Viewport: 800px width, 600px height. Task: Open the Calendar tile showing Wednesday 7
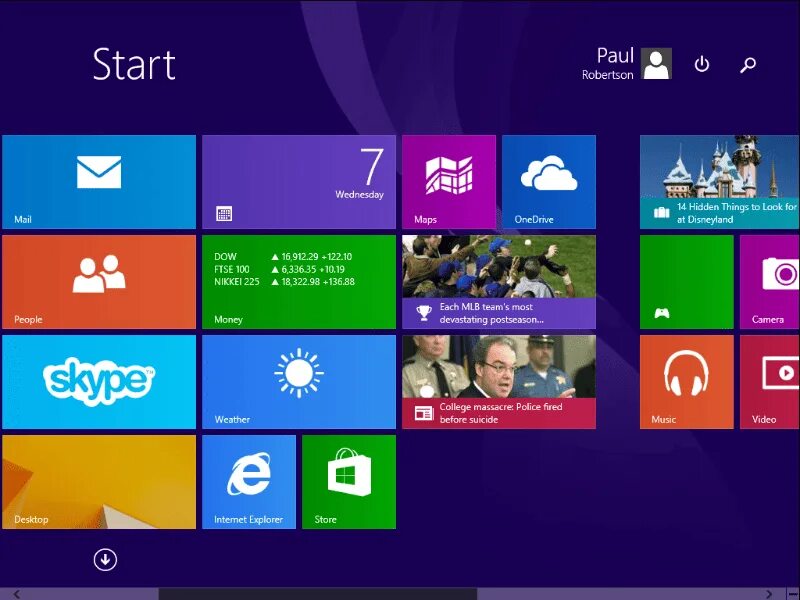point(299,182)
